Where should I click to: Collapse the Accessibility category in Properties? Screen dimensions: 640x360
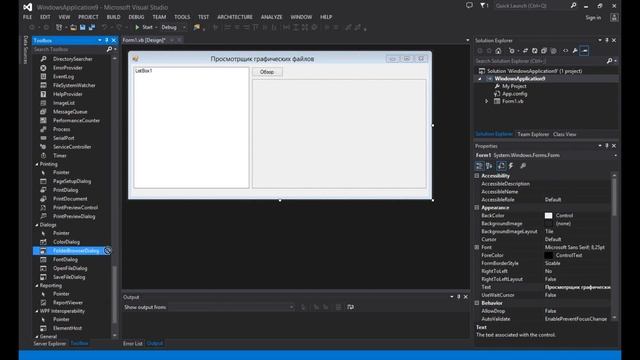[477, 176]
